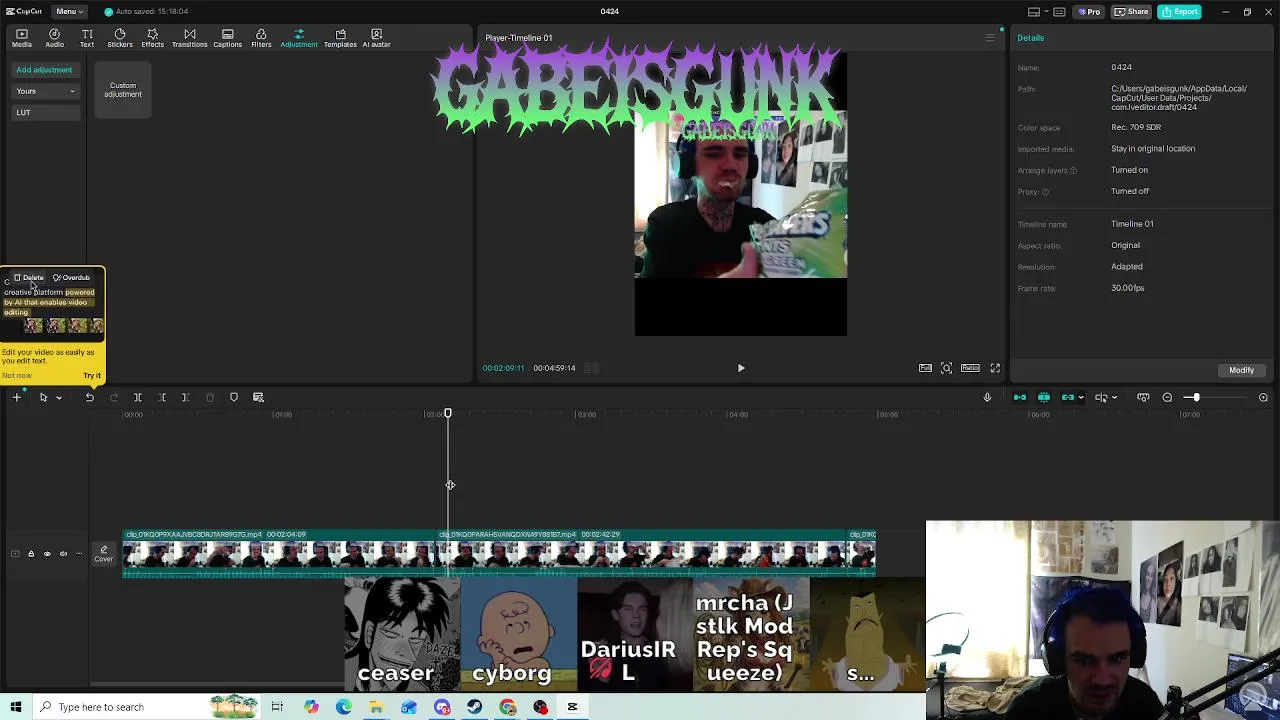Open the CapCut Menu dropdown
This screenshot has height=720, width=1280.
[68, 11]
